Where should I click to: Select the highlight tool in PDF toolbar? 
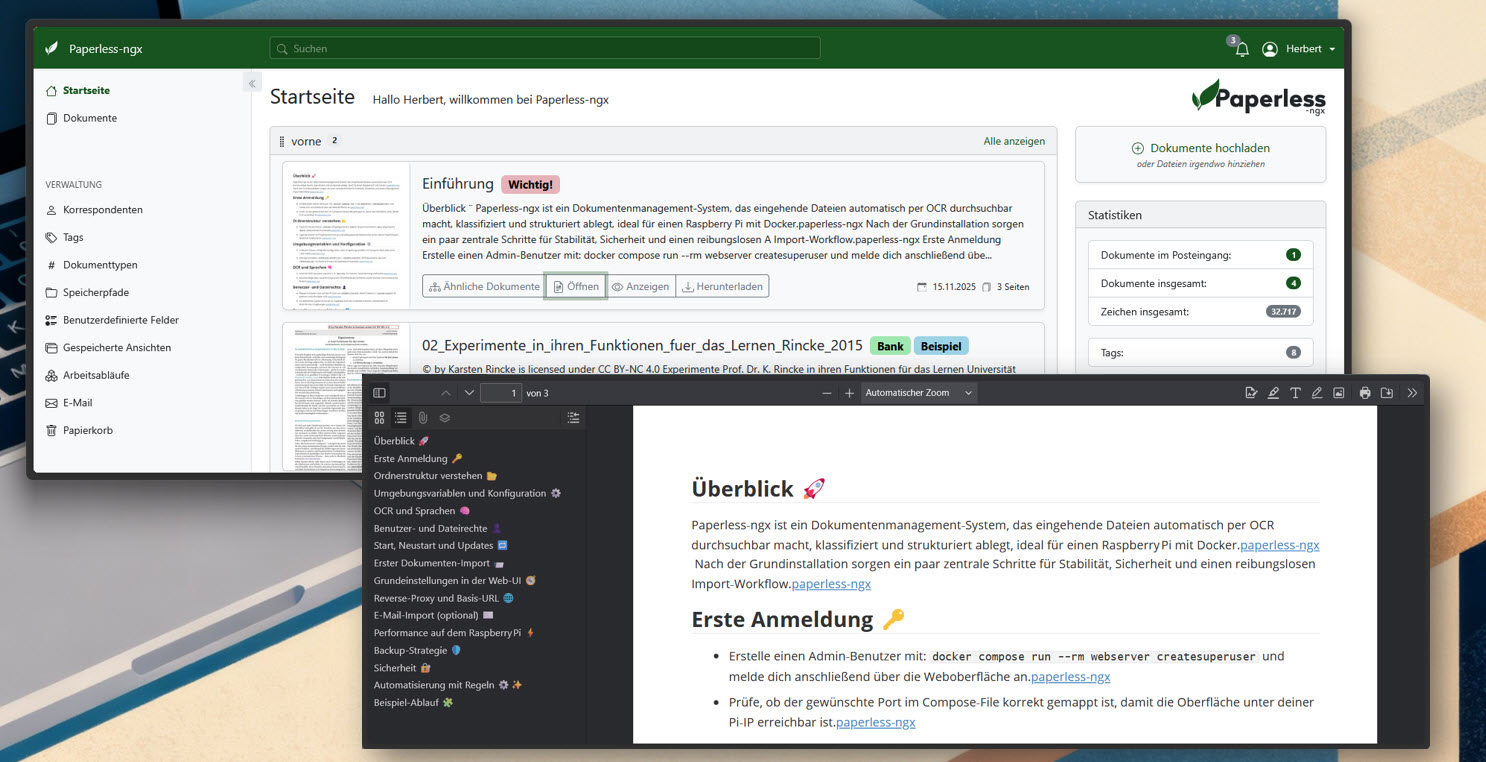pos(1273,393)
